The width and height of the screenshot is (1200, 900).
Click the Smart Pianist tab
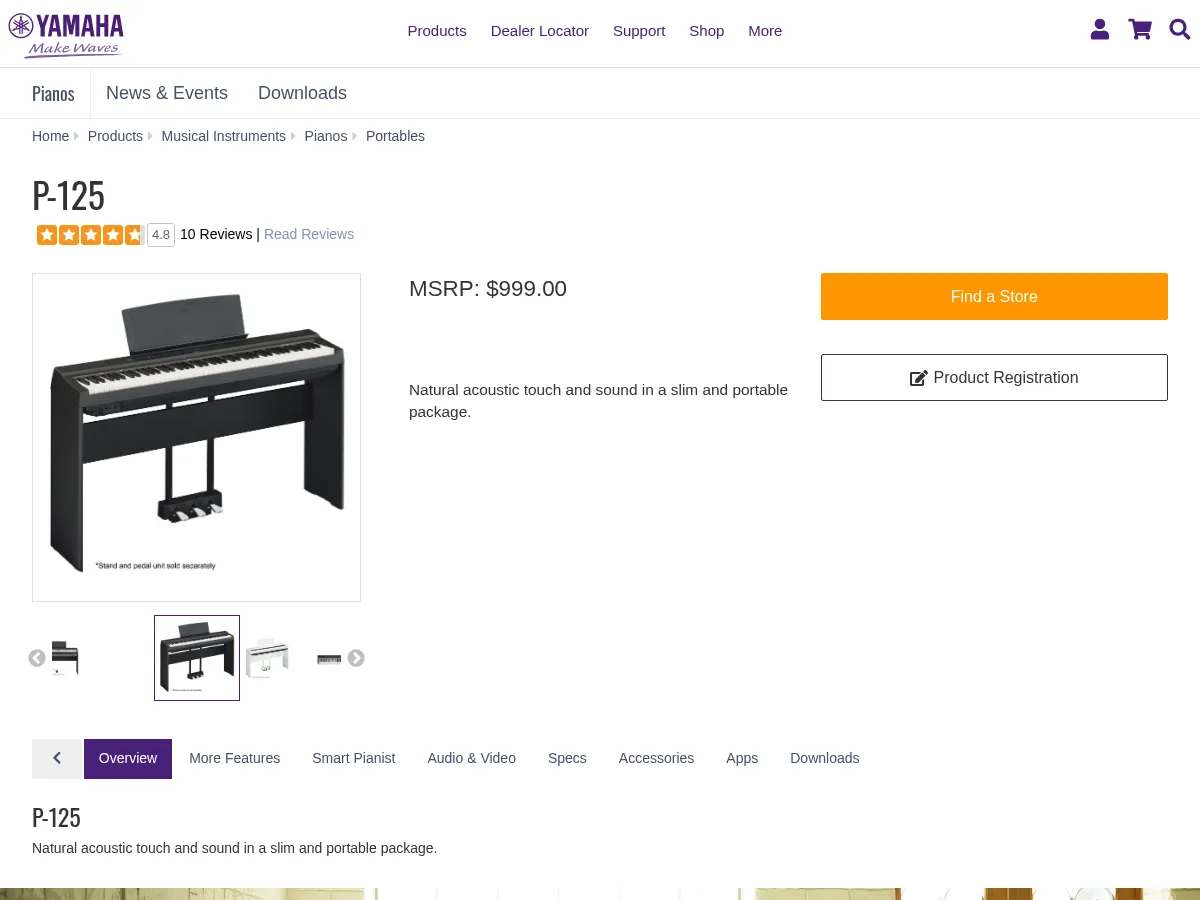click(354, 758)
